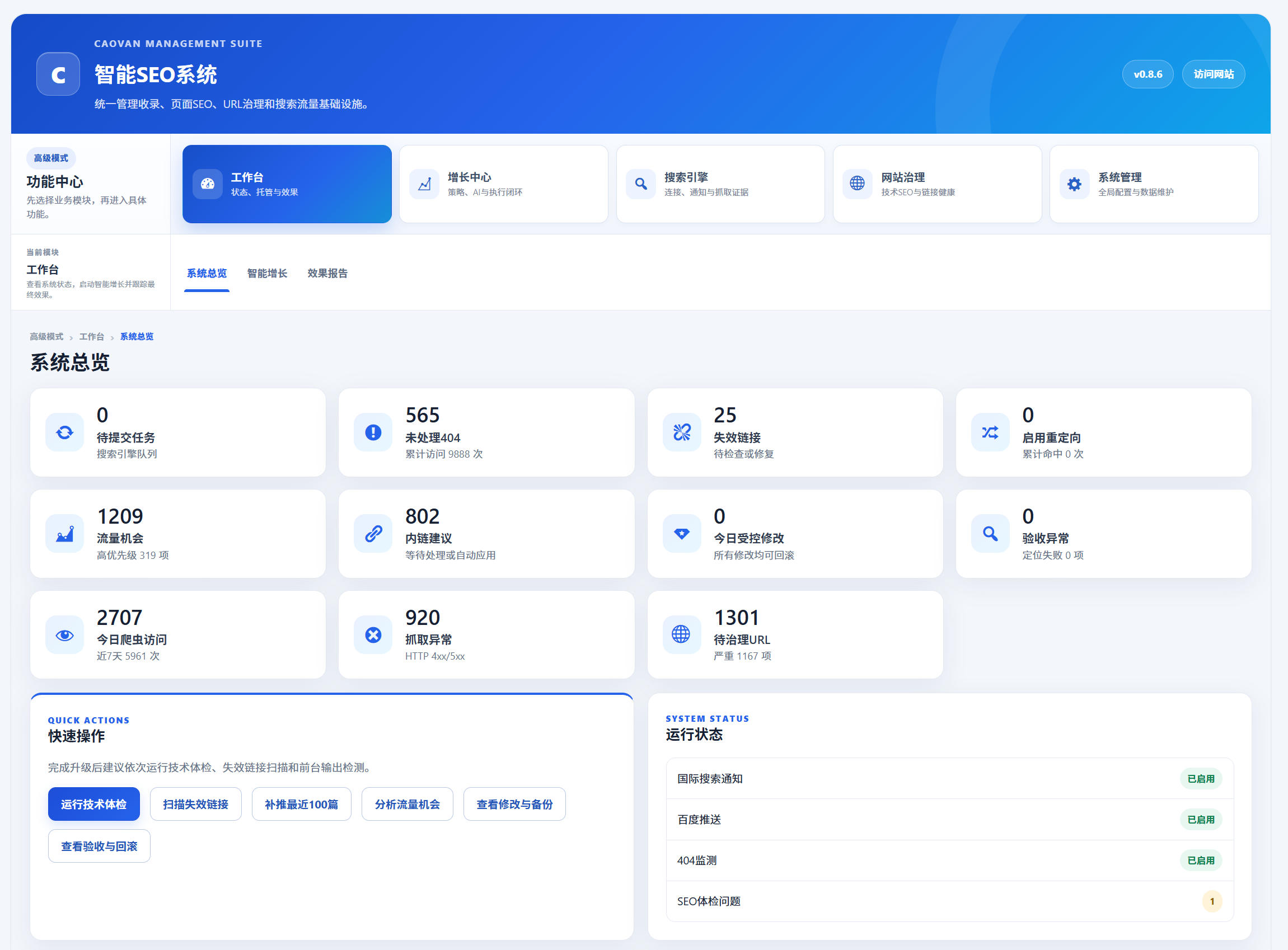Open 系统管理 with the gear icon
This screenshot has width=1288, height=950.
1154,184
